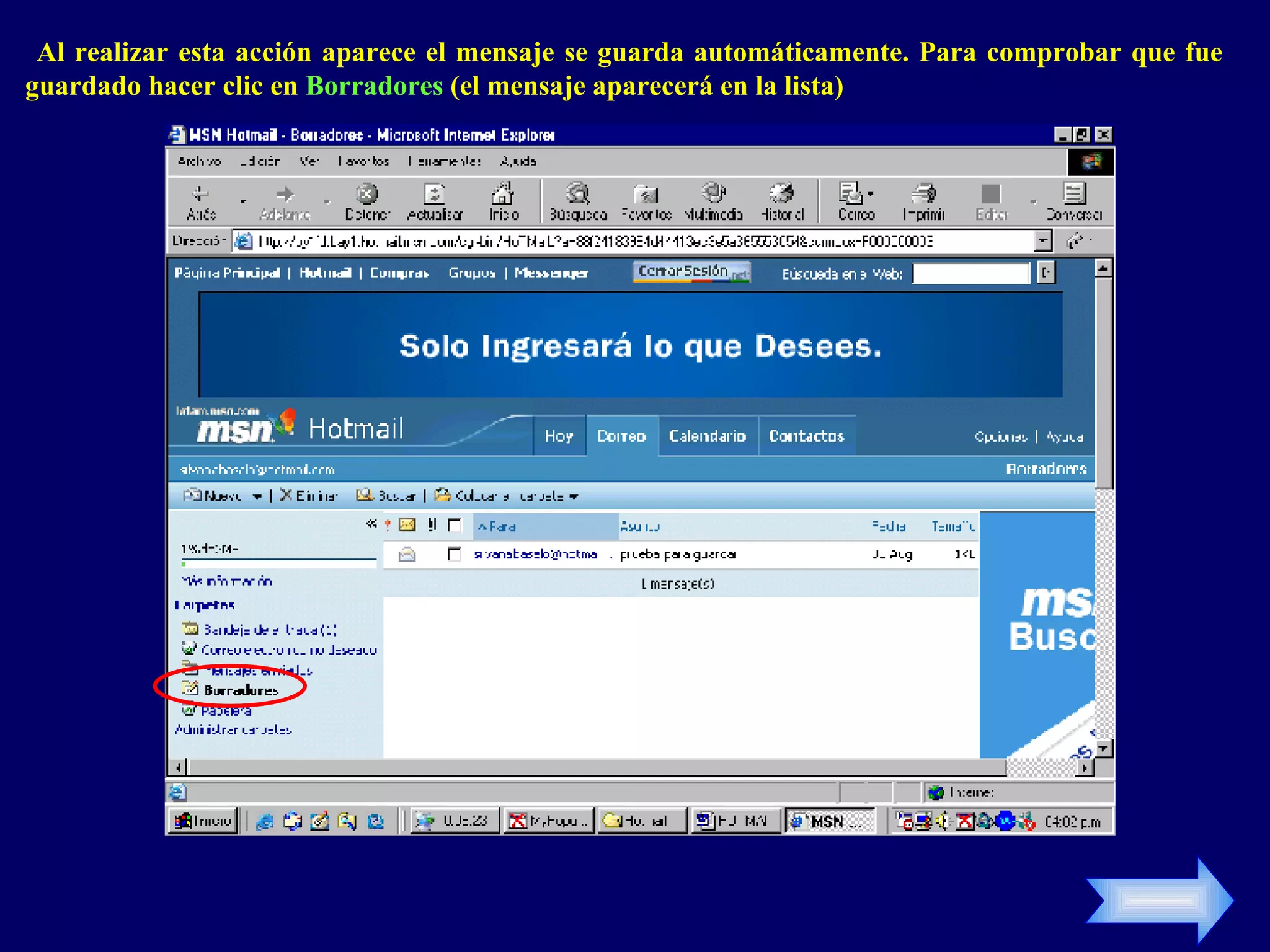Click the Papelera trash folder icon
1270x952 pixels.
point(189,710)
